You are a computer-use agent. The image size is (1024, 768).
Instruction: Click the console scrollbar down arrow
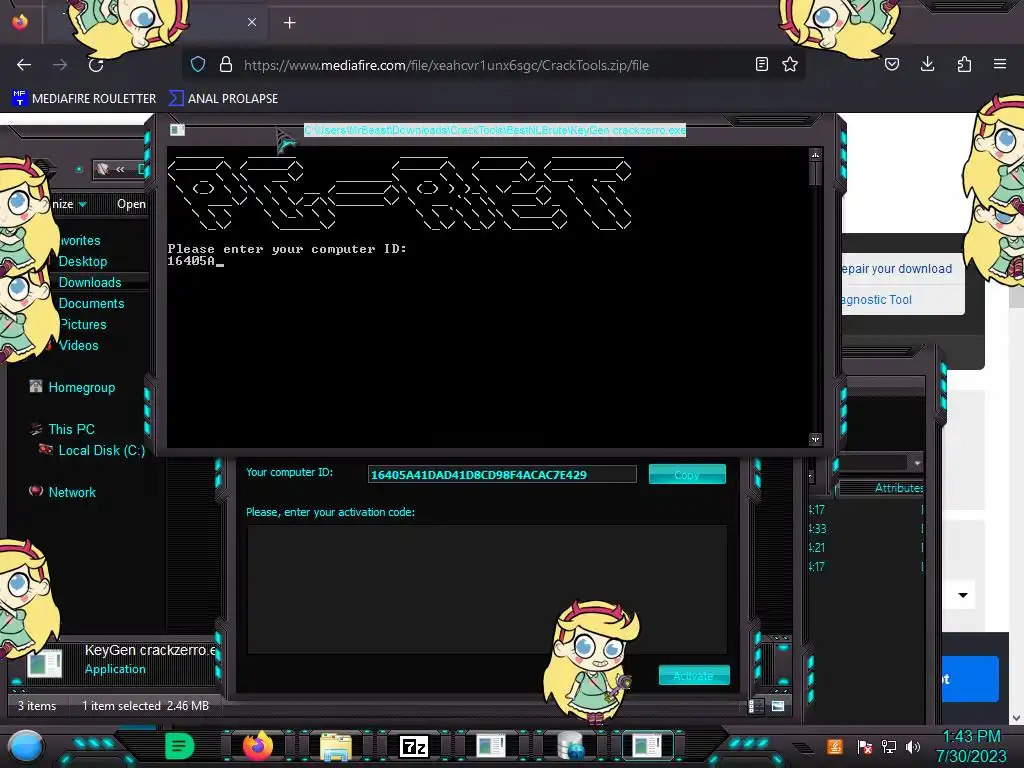[815, 440]
